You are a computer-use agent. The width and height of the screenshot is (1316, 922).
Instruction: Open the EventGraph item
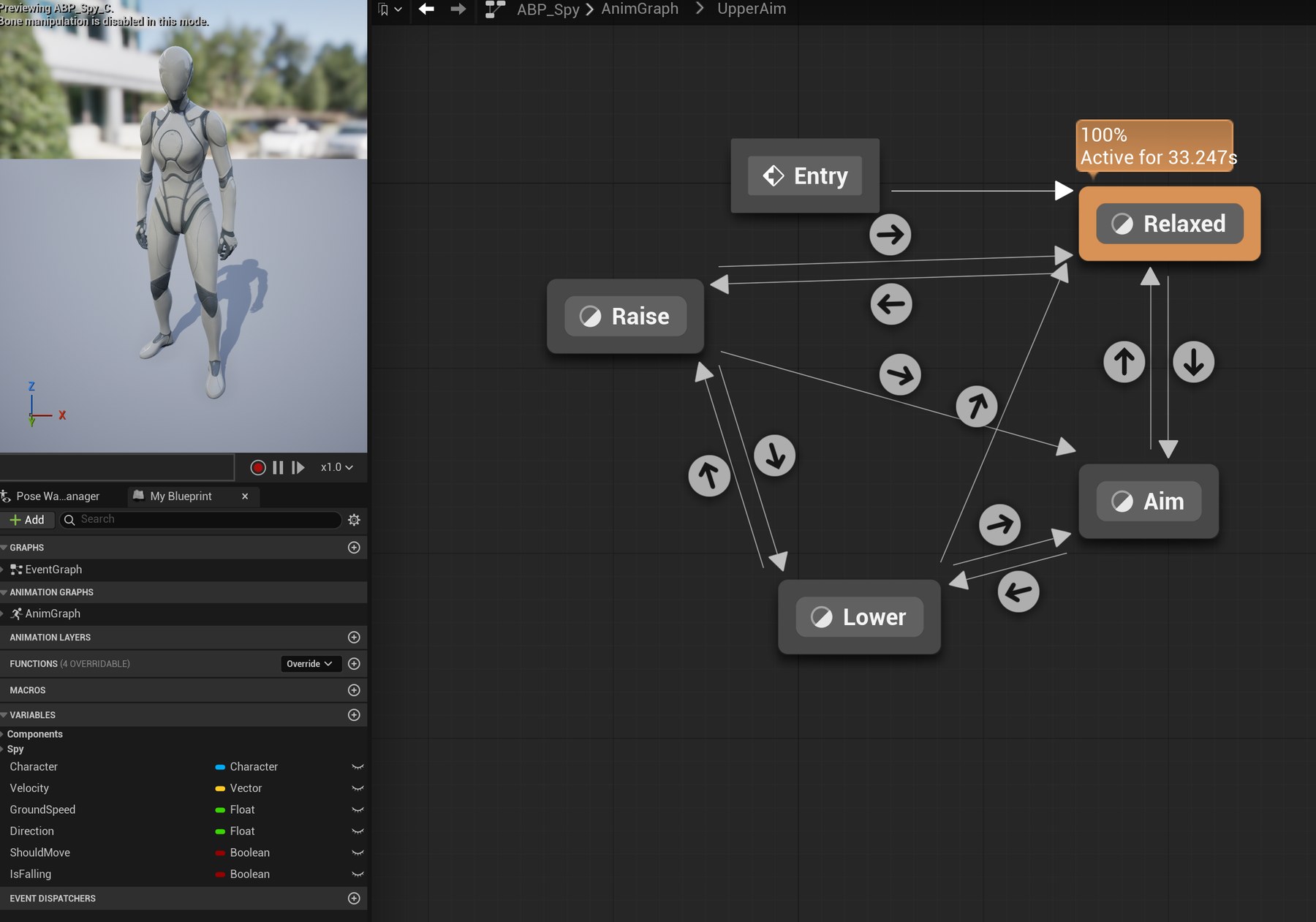point(53,570)
